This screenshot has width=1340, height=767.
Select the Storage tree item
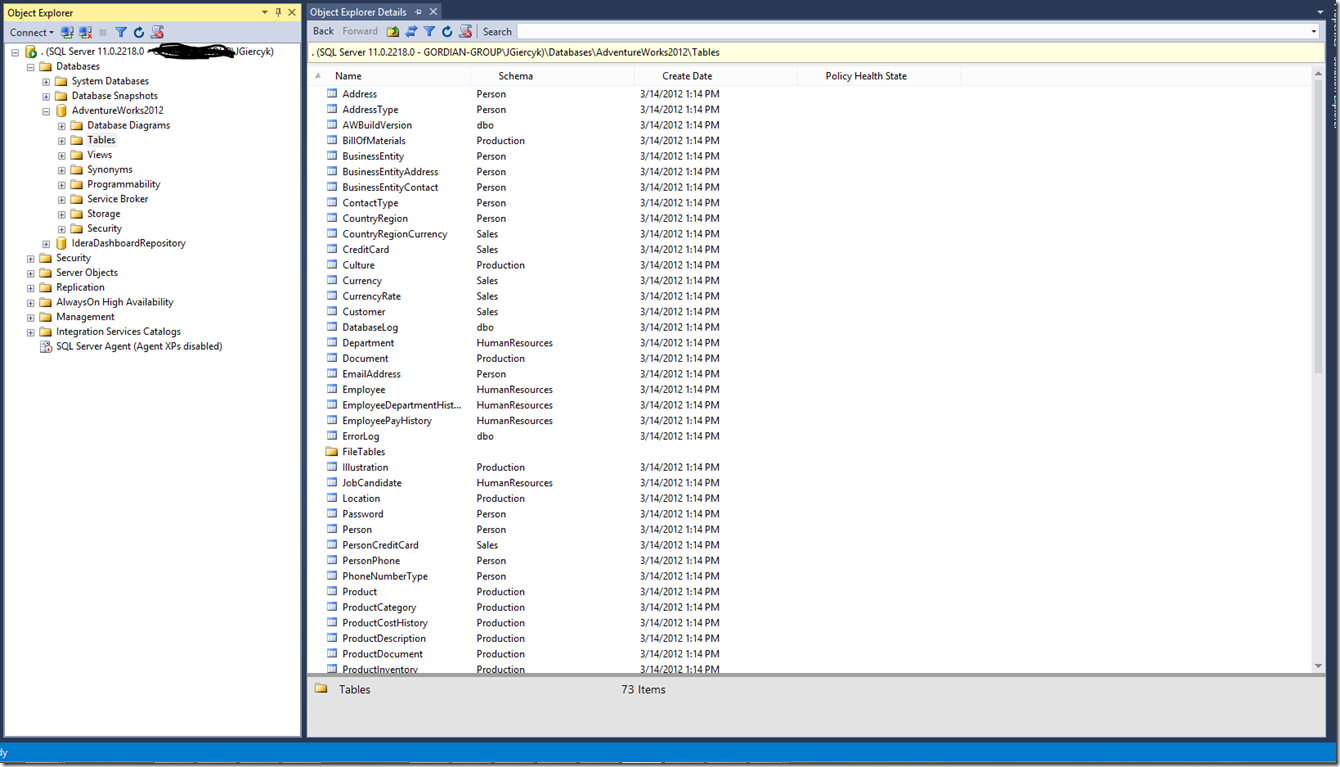point(103,214)
